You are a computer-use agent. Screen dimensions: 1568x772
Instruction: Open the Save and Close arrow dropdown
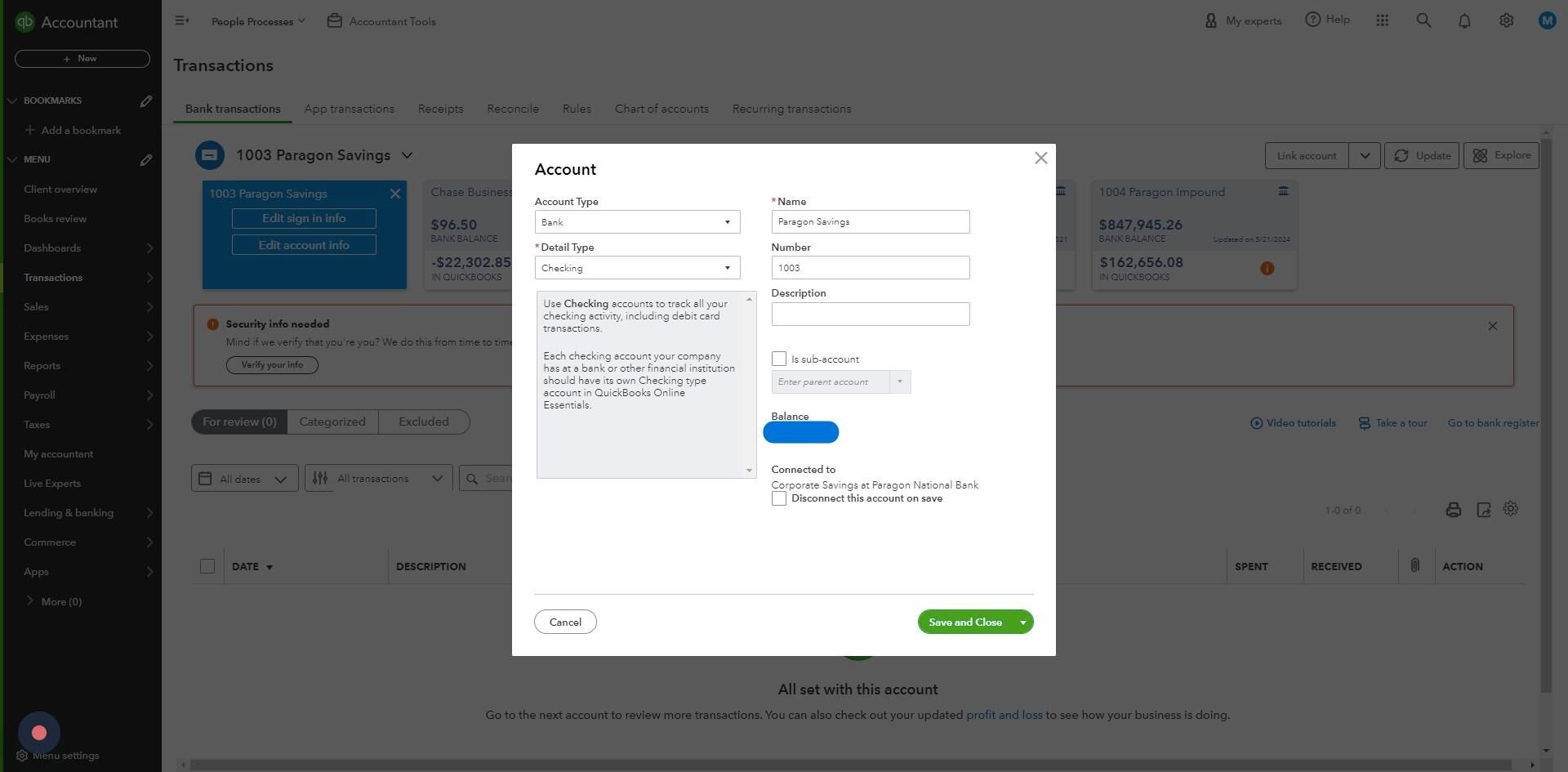1023,623
